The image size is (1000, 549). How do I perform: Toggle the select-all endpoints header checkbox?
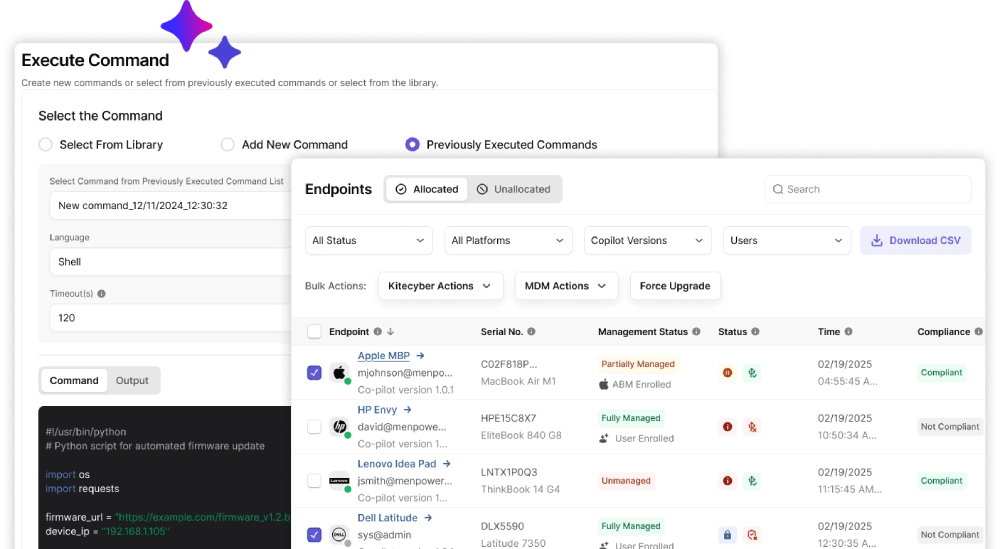[314, 332]
